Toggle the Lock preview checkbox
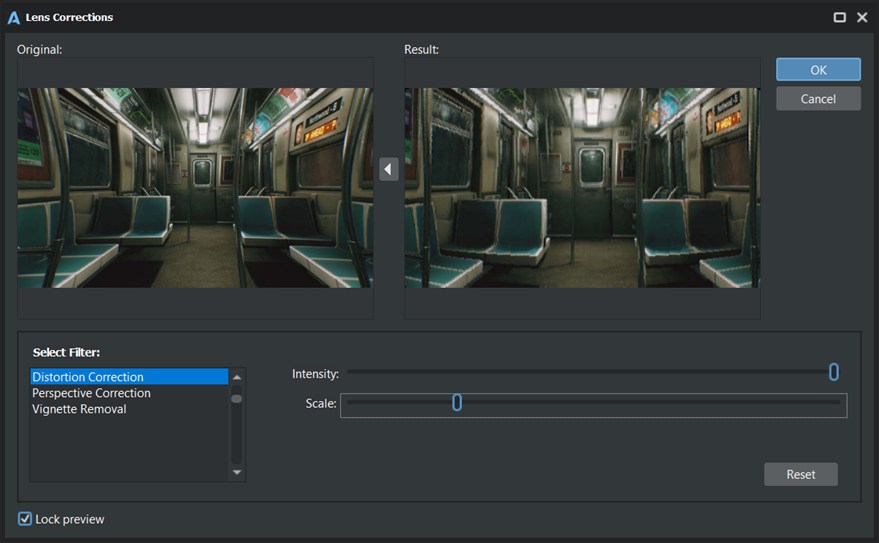 coord(25,519)
